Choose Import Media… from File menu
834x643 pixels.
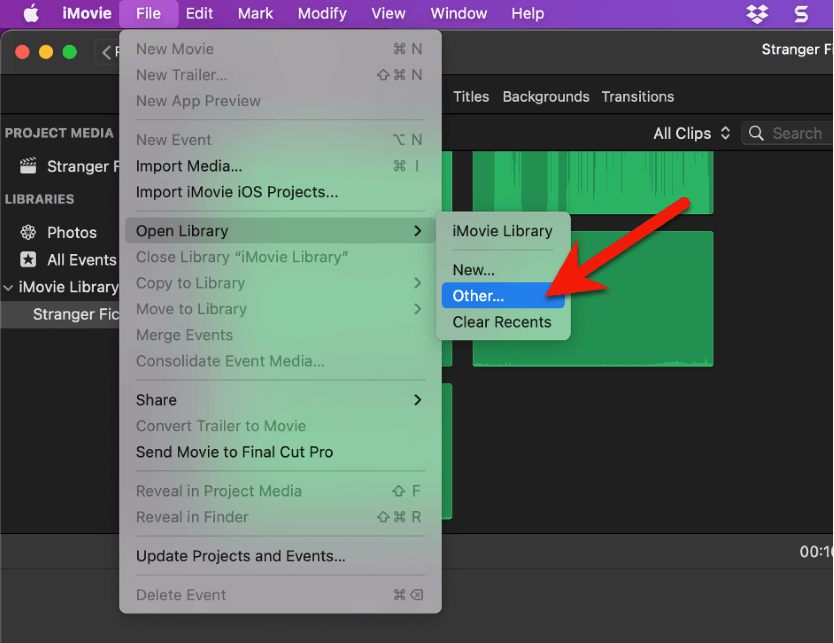tap(280, 166)
